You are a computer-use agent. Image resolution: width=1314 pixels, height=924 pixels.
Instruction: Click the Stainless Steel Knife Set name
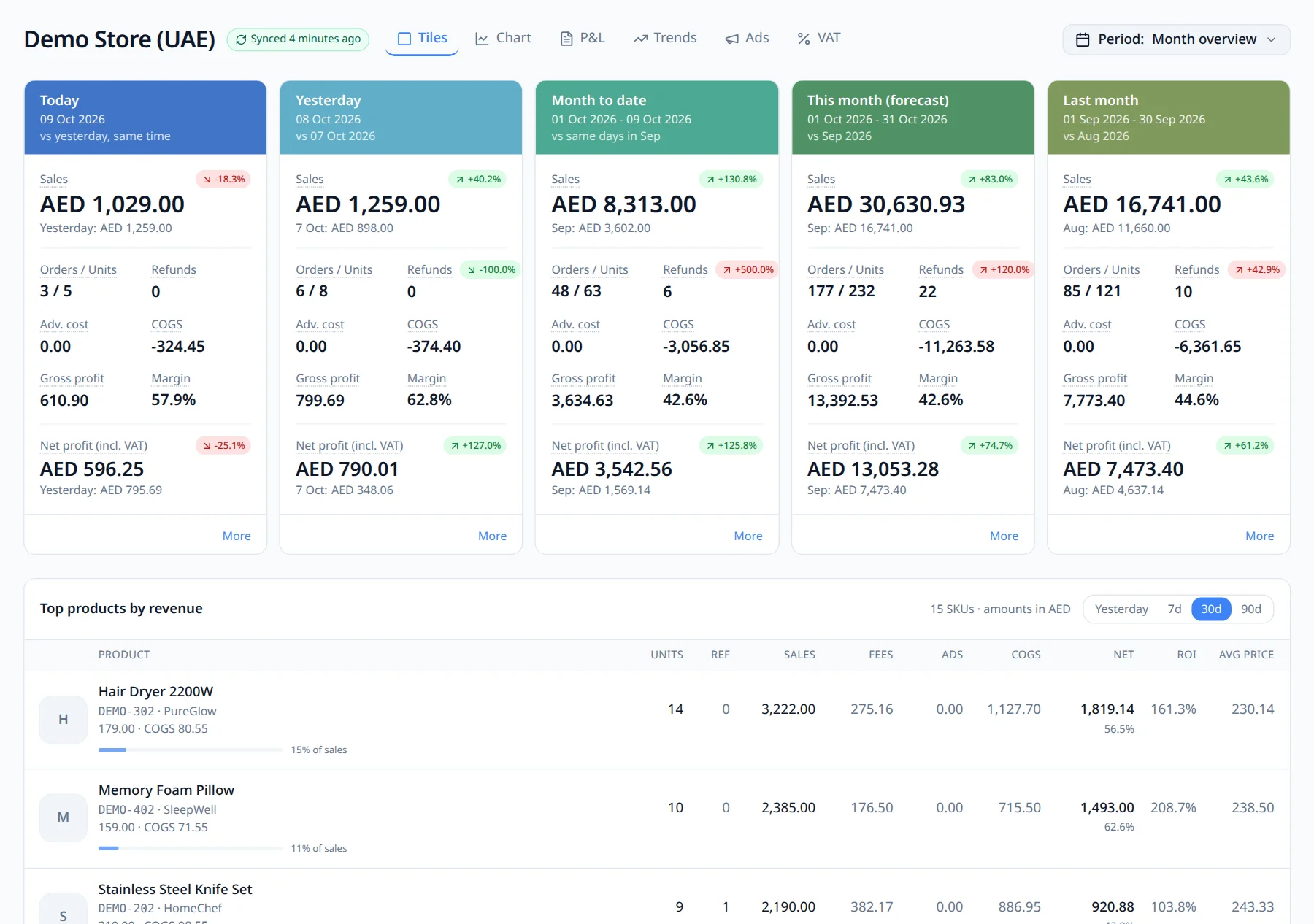click(x=175, y=889)
